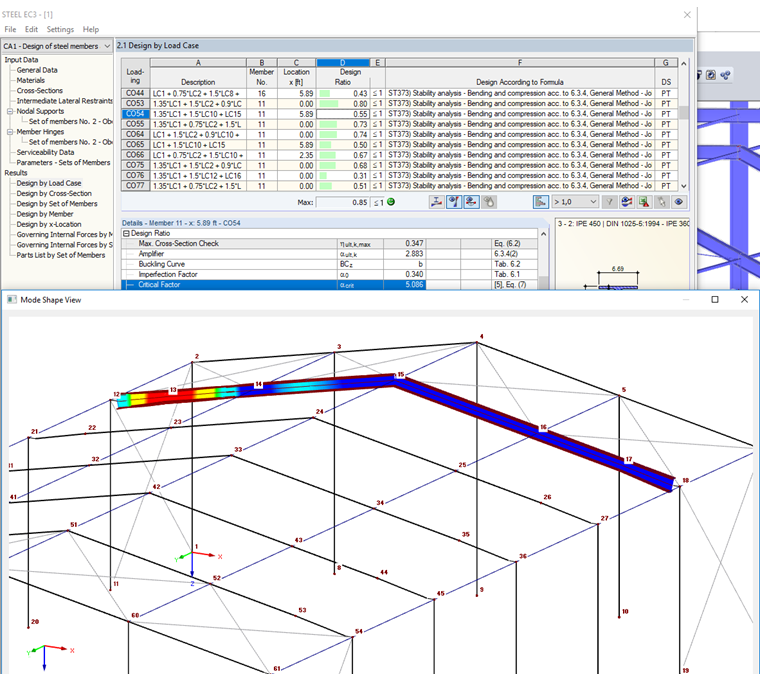This screenshot has height=681, width=760.
Task: Click the export to Excel icon
Action: coord(644,202)
